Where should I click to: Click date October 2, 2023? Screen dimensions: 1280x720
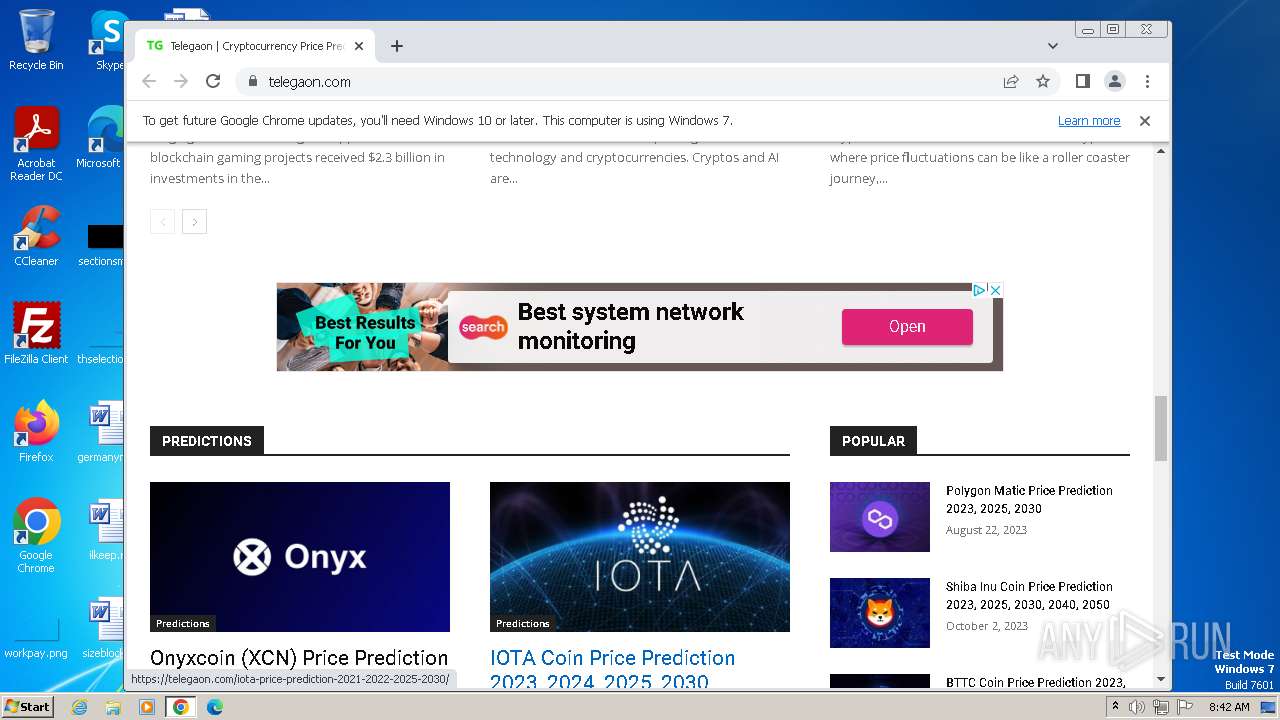(x=987, y=626)
